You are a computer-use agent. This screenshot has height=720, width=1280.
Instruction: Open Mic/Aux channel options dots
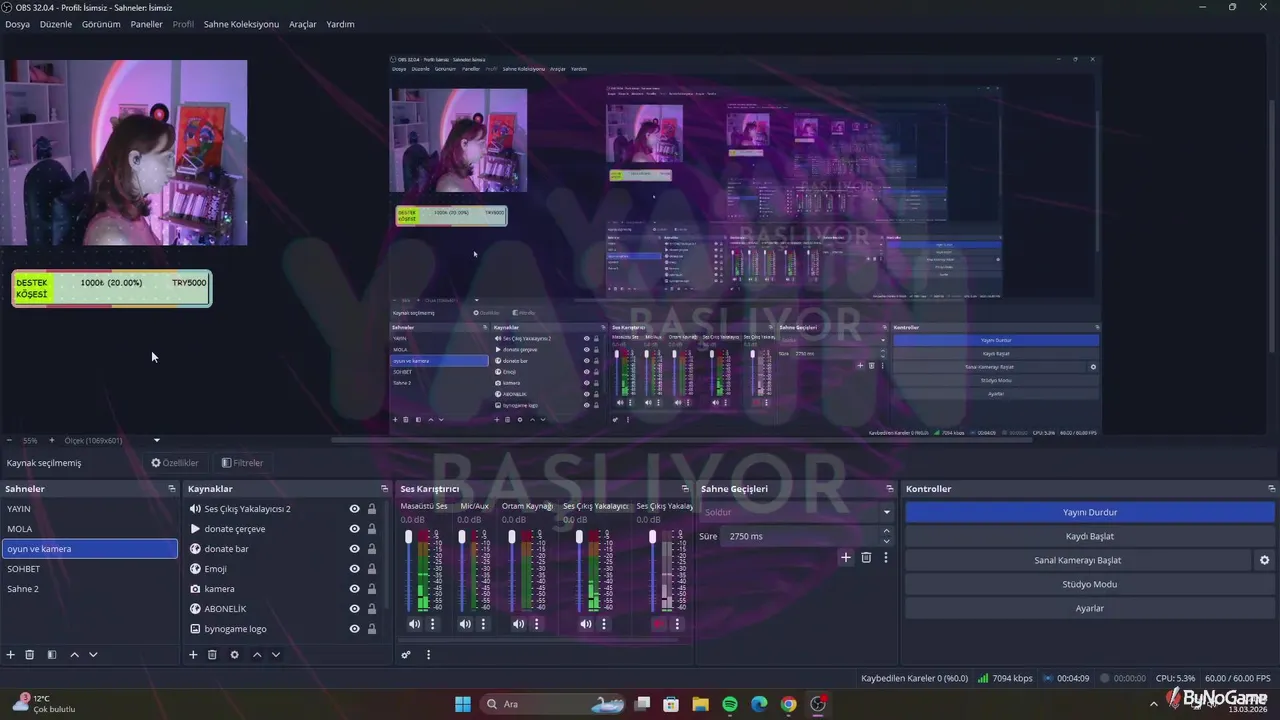click(x=484, y=624)
